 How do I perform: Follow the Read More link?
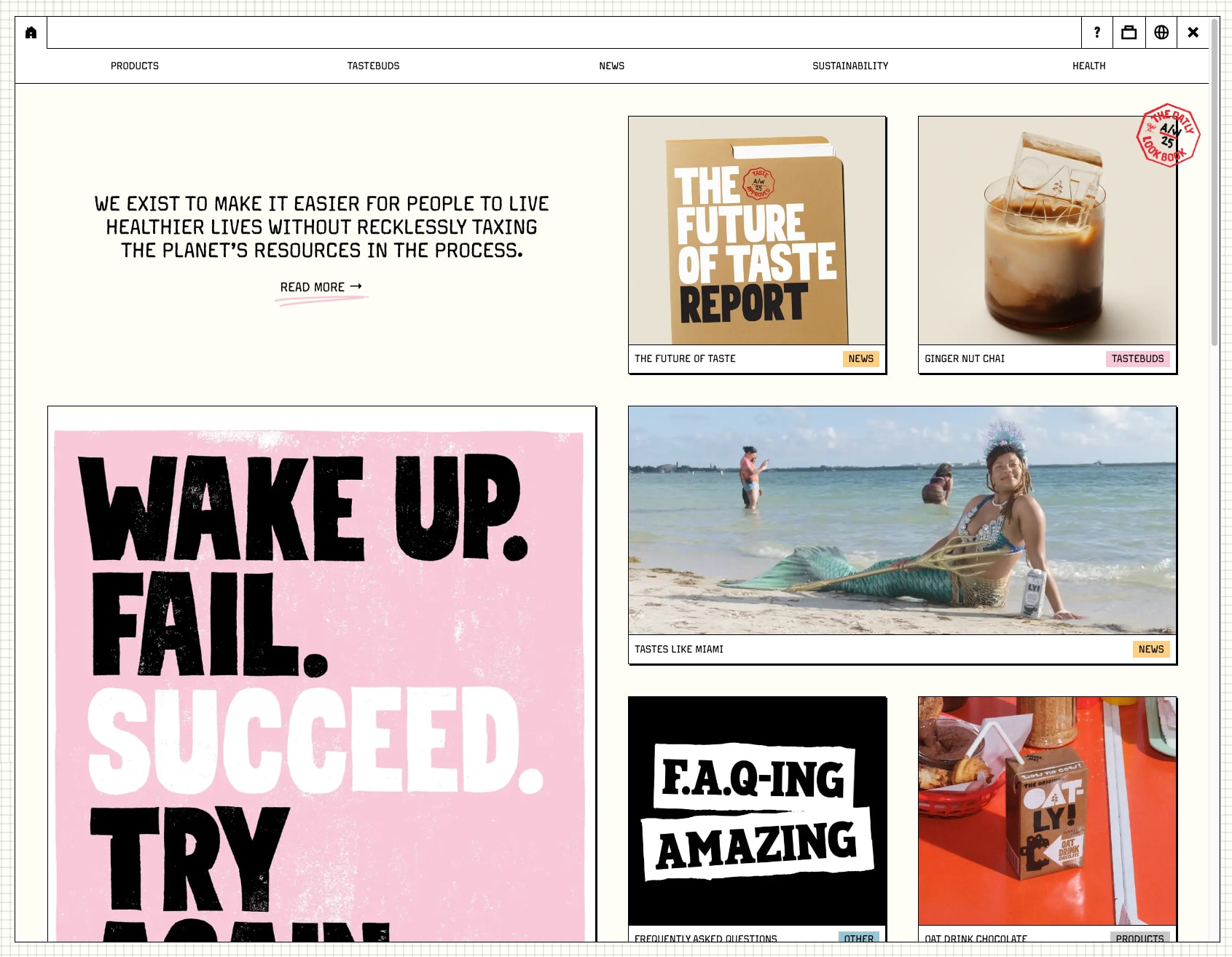point(321,288)
